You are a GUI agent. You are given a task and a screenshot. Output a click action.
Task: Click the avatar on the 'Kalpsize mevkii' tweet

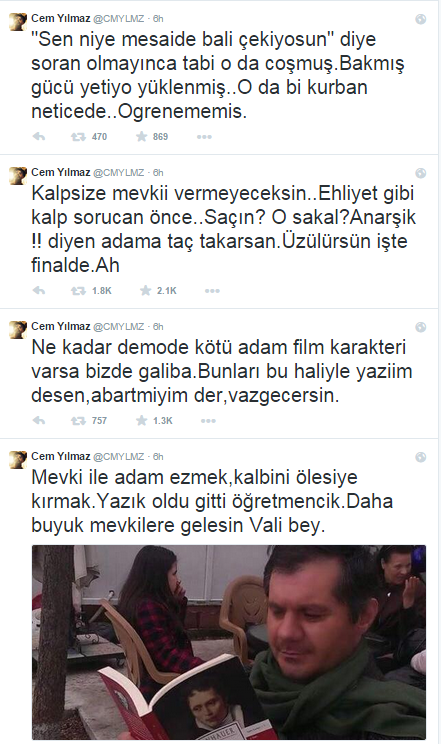[18, 175]
